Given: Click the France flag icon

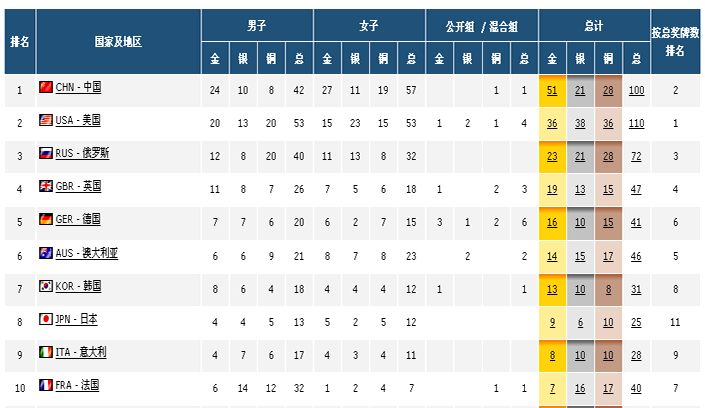Looking at the screenshot, I should pyautogui.click(x=45, y=385).
